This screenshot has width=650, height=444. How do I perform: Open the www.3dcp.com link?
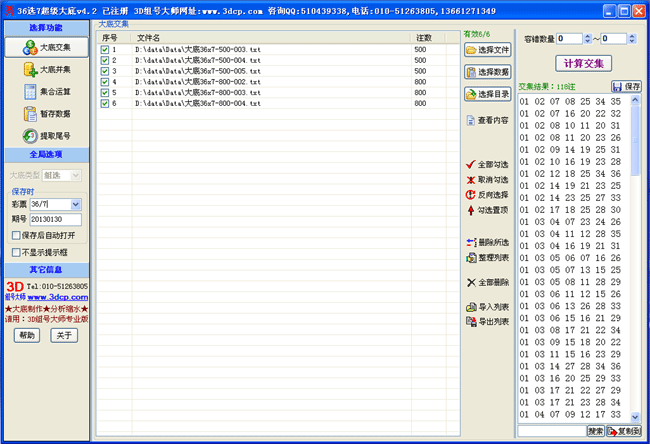tap(58, 297)
